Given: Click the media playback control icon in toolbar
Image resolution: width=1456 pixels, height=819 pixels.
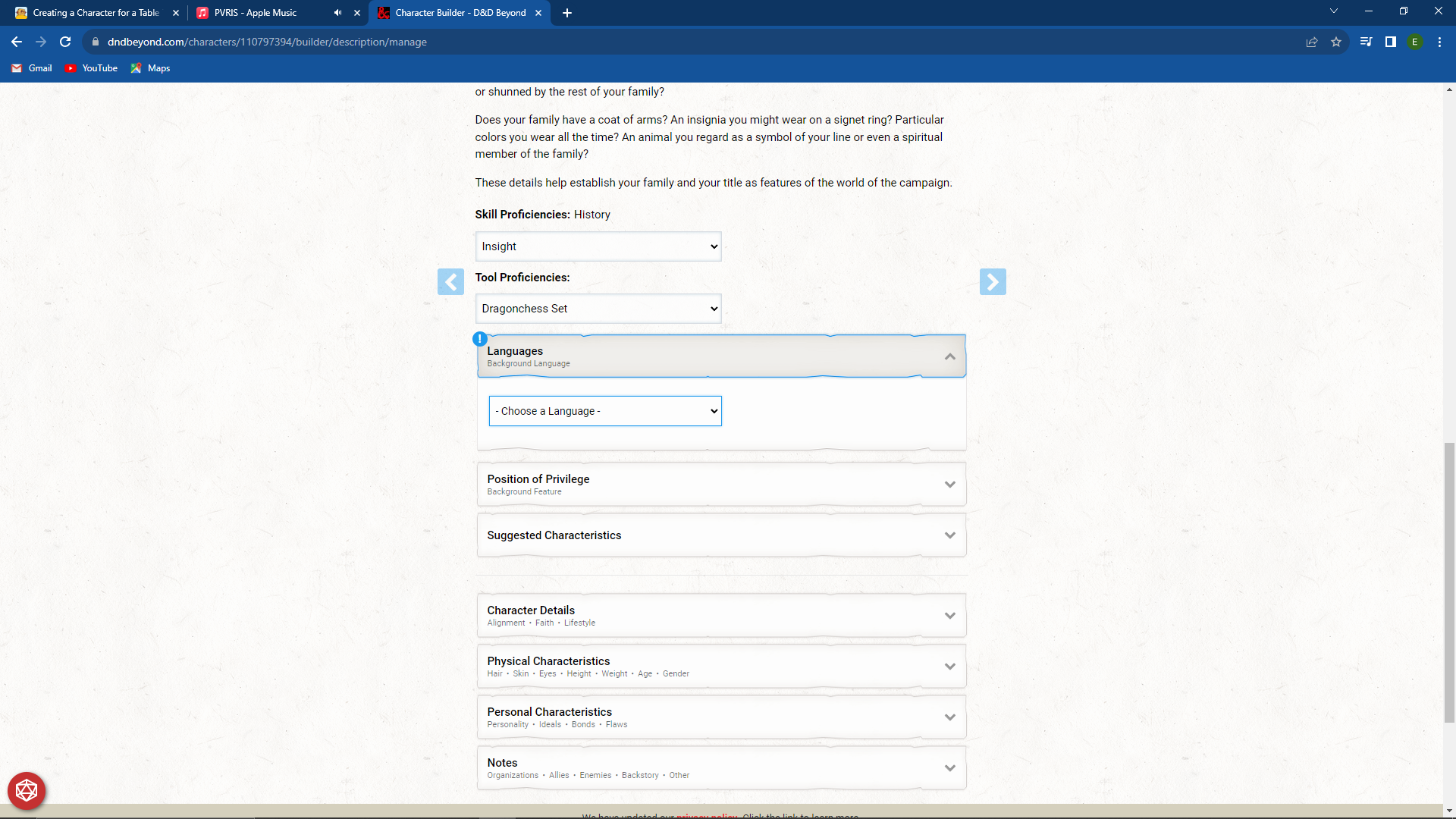Looking at the screenshot, I should (1364, 42).
